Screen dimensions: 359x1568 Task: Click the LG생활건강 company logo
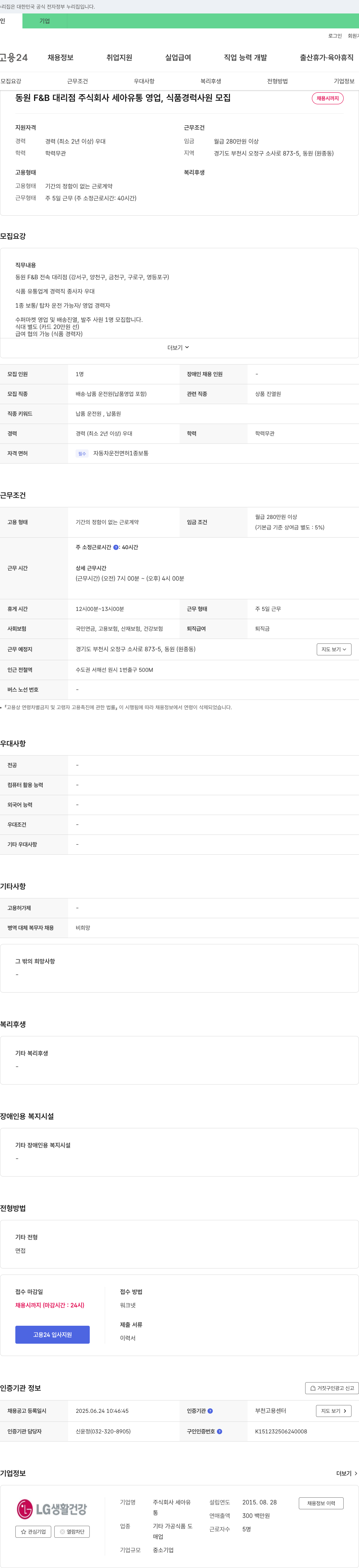[x=52, y=1509]
